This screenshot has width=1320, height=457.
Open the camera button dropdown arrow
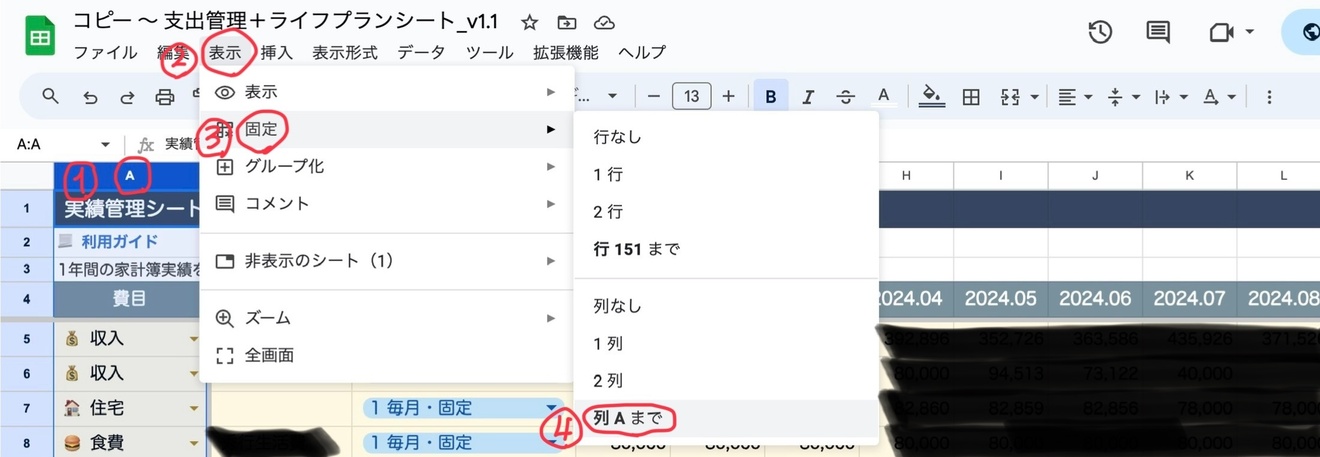(x=1250, y=33)
